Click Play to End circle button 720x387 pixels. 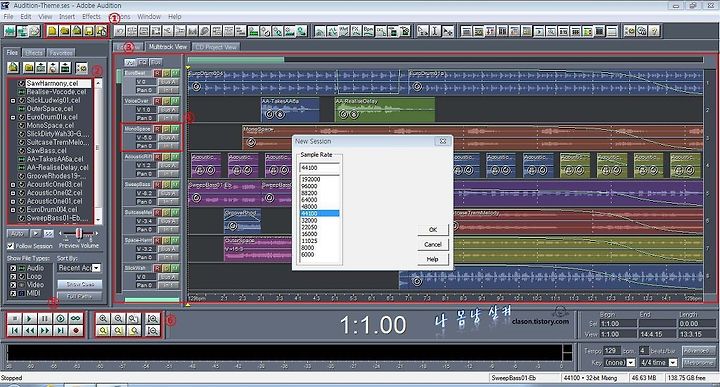[61, 318]
